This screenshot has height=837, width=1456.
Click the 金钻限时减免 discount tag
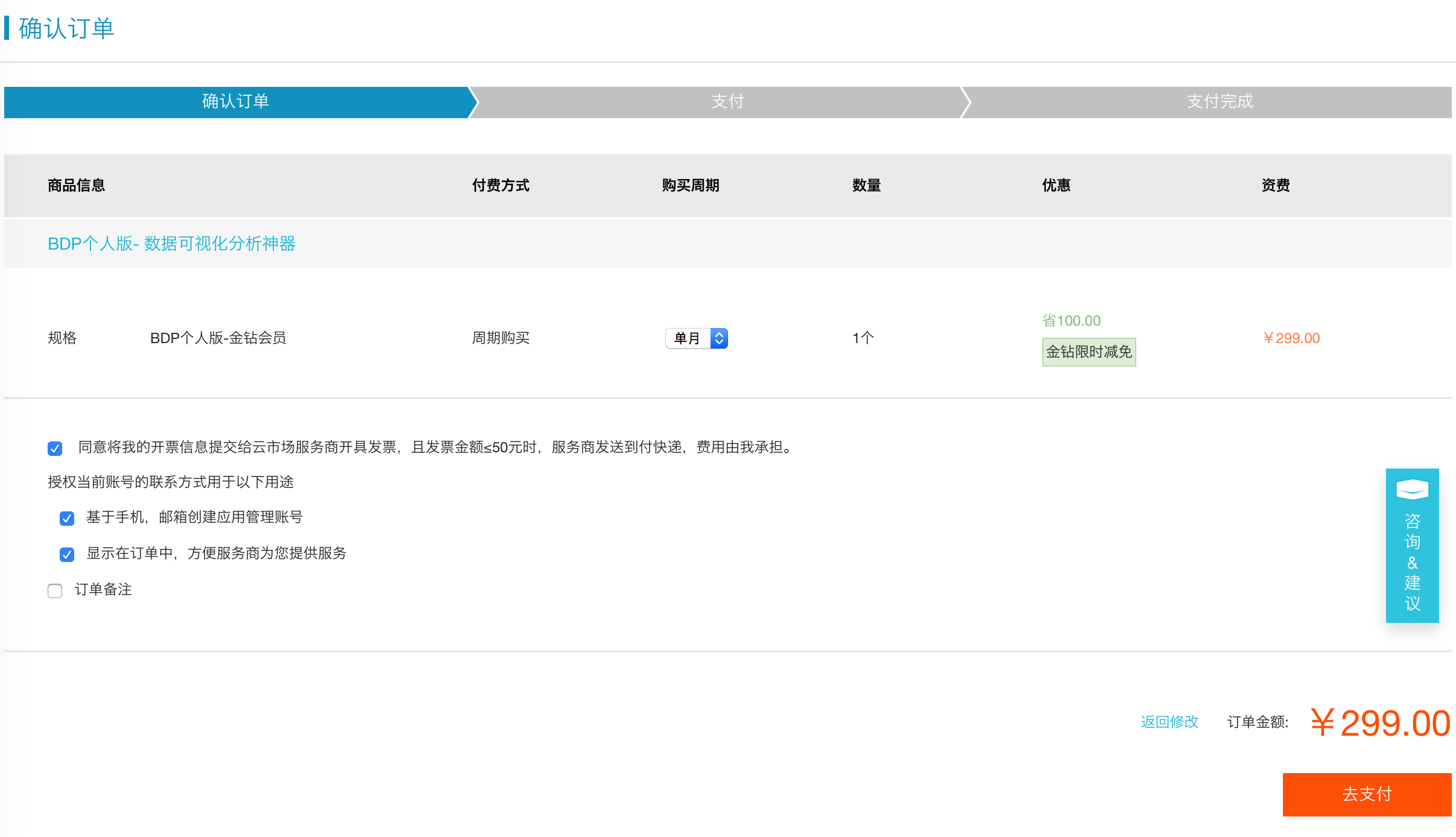point(1089,352)
